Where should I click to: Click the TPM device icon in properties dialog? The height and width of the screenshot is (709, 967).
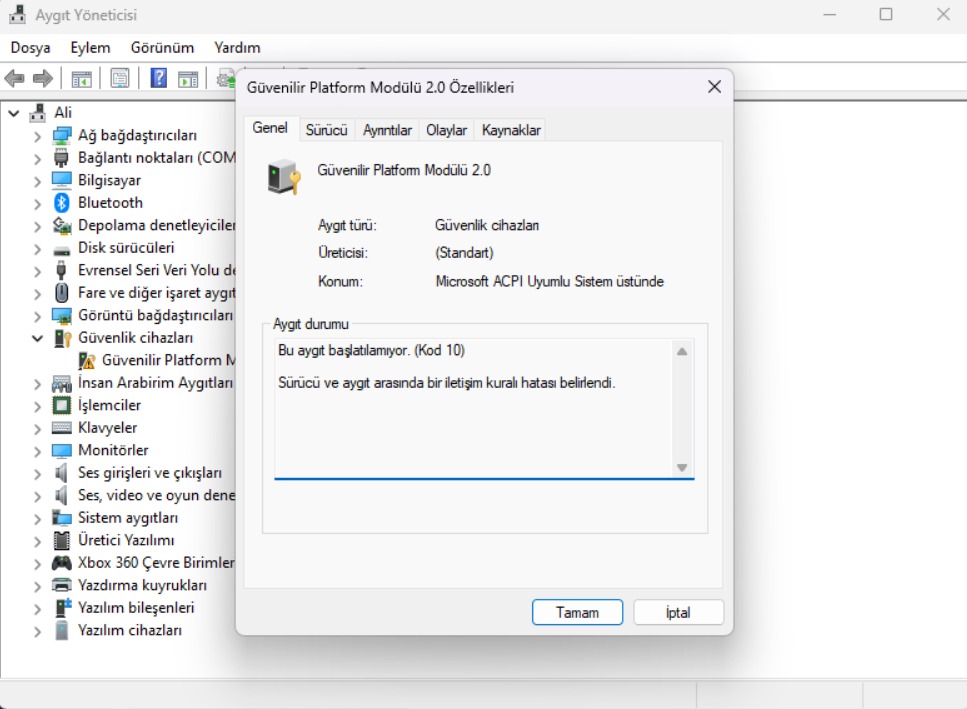tap(284, 177)
